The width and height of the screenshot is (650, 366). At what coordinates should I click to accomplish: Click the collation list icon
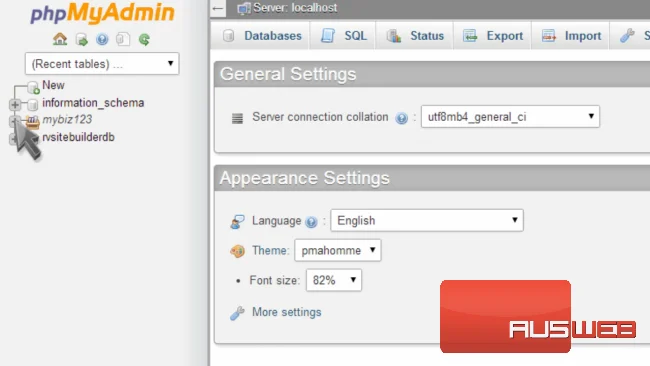point(237,119)
